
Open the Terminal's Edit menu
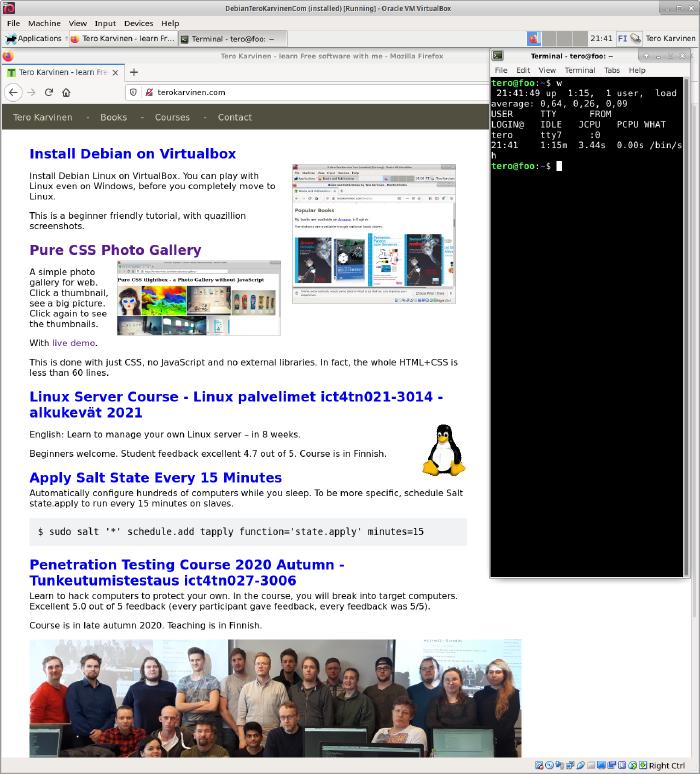(523, 70)
